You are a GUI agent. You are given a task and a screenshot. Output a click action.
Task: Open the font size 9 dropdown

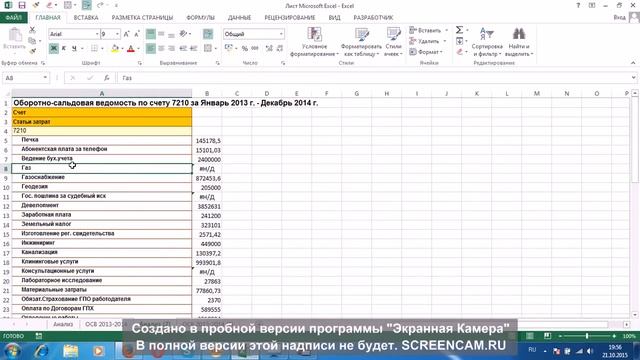pos(118,34)
